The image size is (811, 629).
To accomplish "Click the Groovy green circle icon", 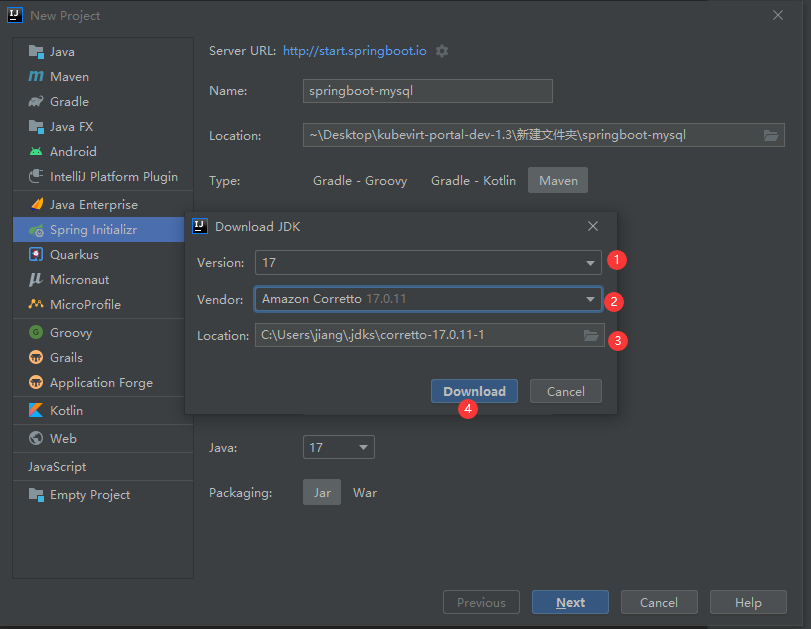I will 36,332.
